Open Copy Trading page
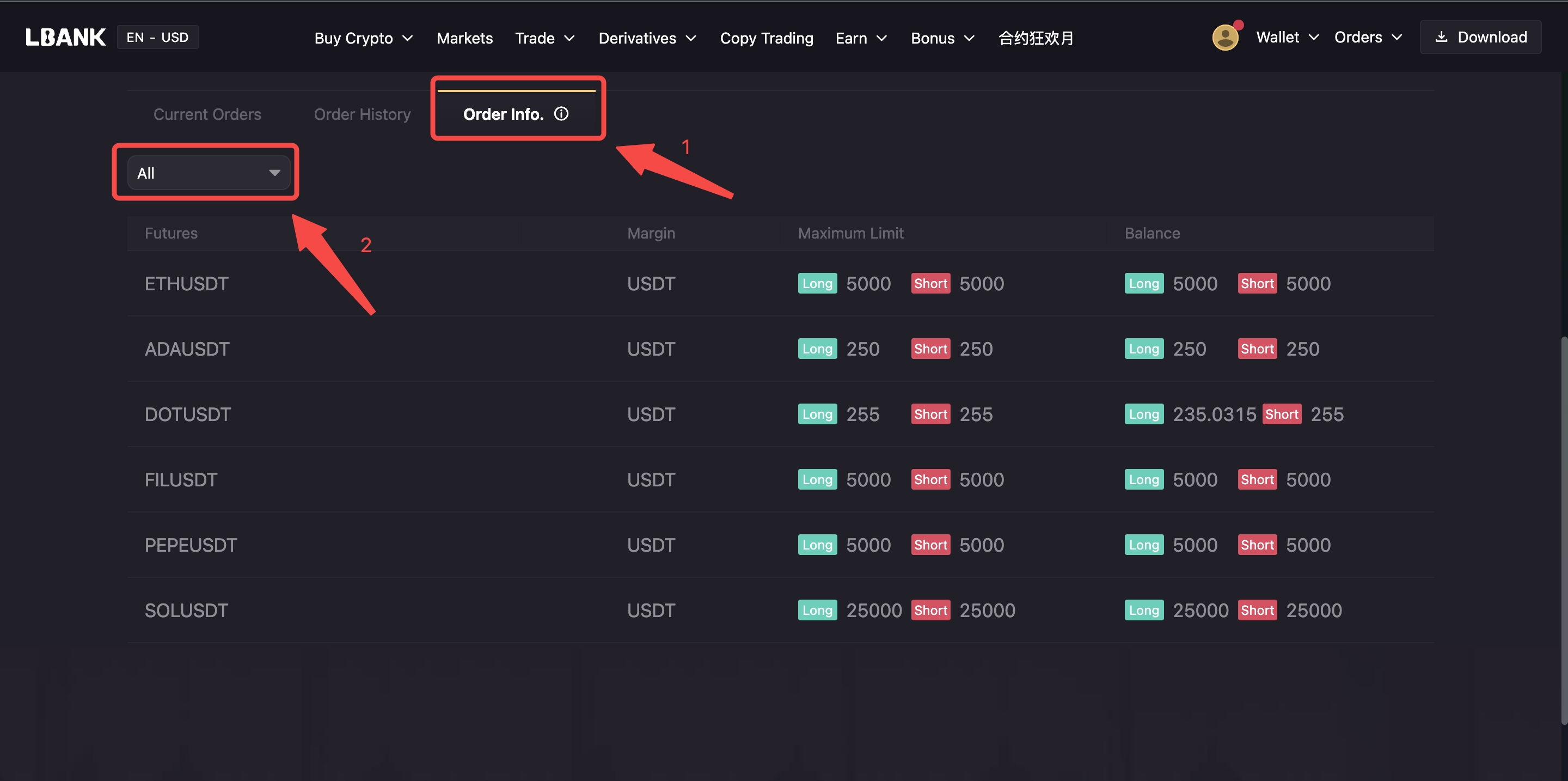Image resolution: width=1568 pixels, height=781 pixels. click(767, 38)
